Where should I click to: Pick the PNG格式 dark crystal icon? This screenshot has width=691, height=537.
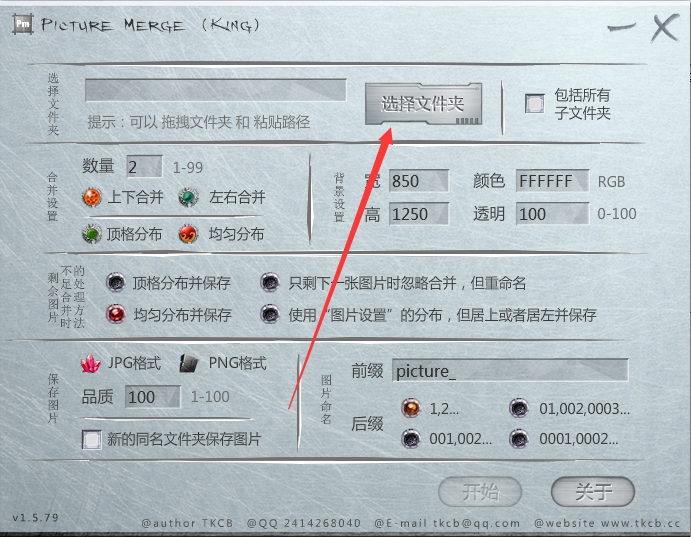(x=189, y=363)
